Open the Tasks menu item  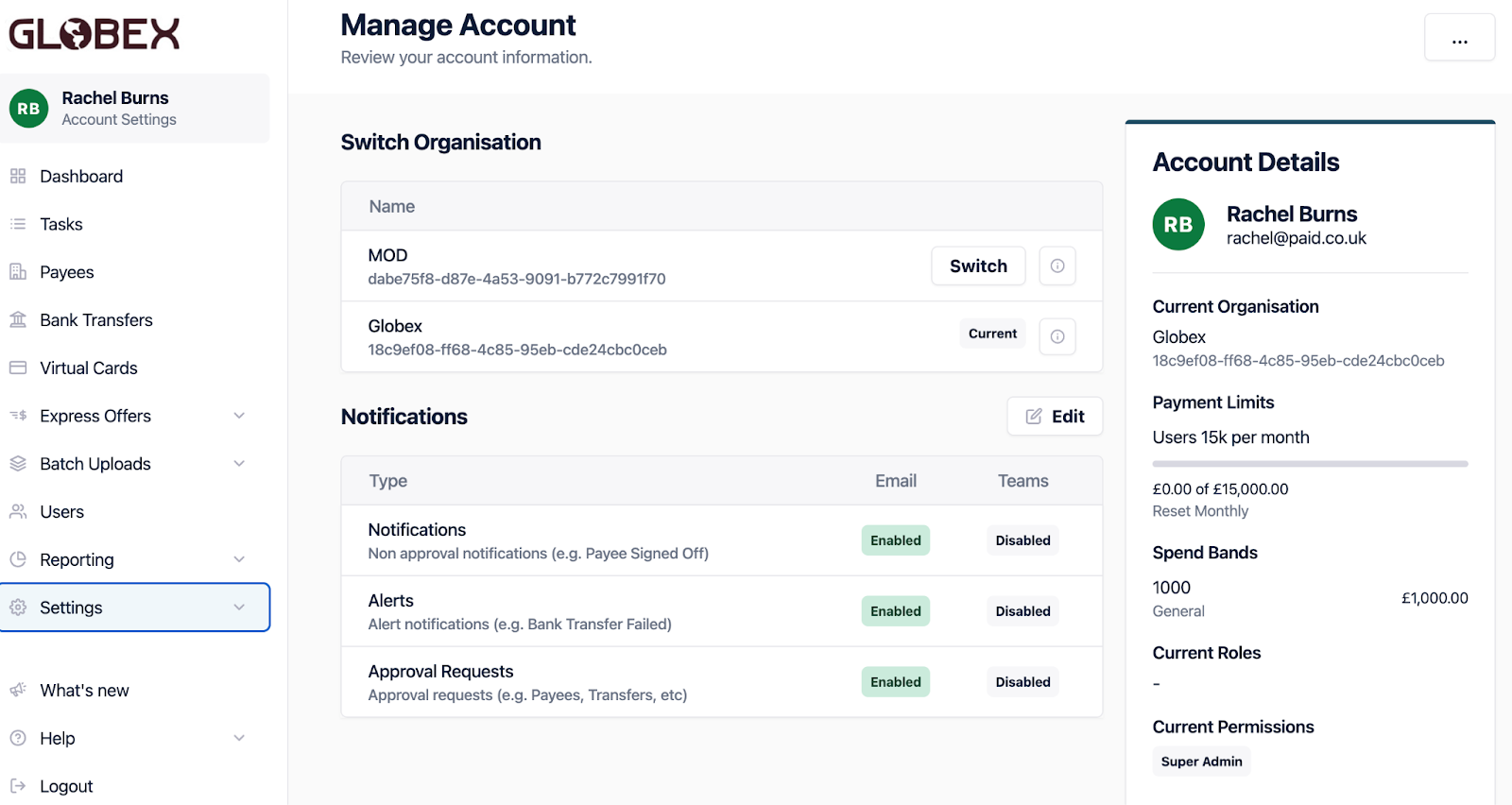tap(61, 225)
